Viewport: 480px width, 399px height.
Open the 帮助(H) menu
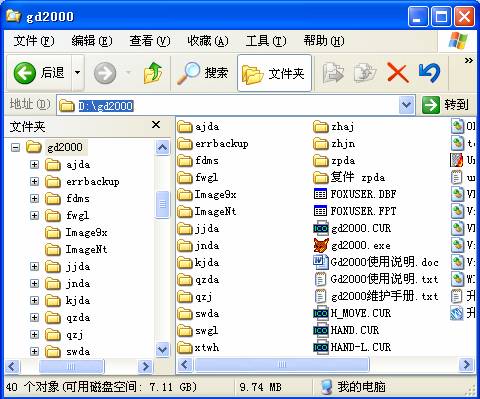tap(324, 41)
